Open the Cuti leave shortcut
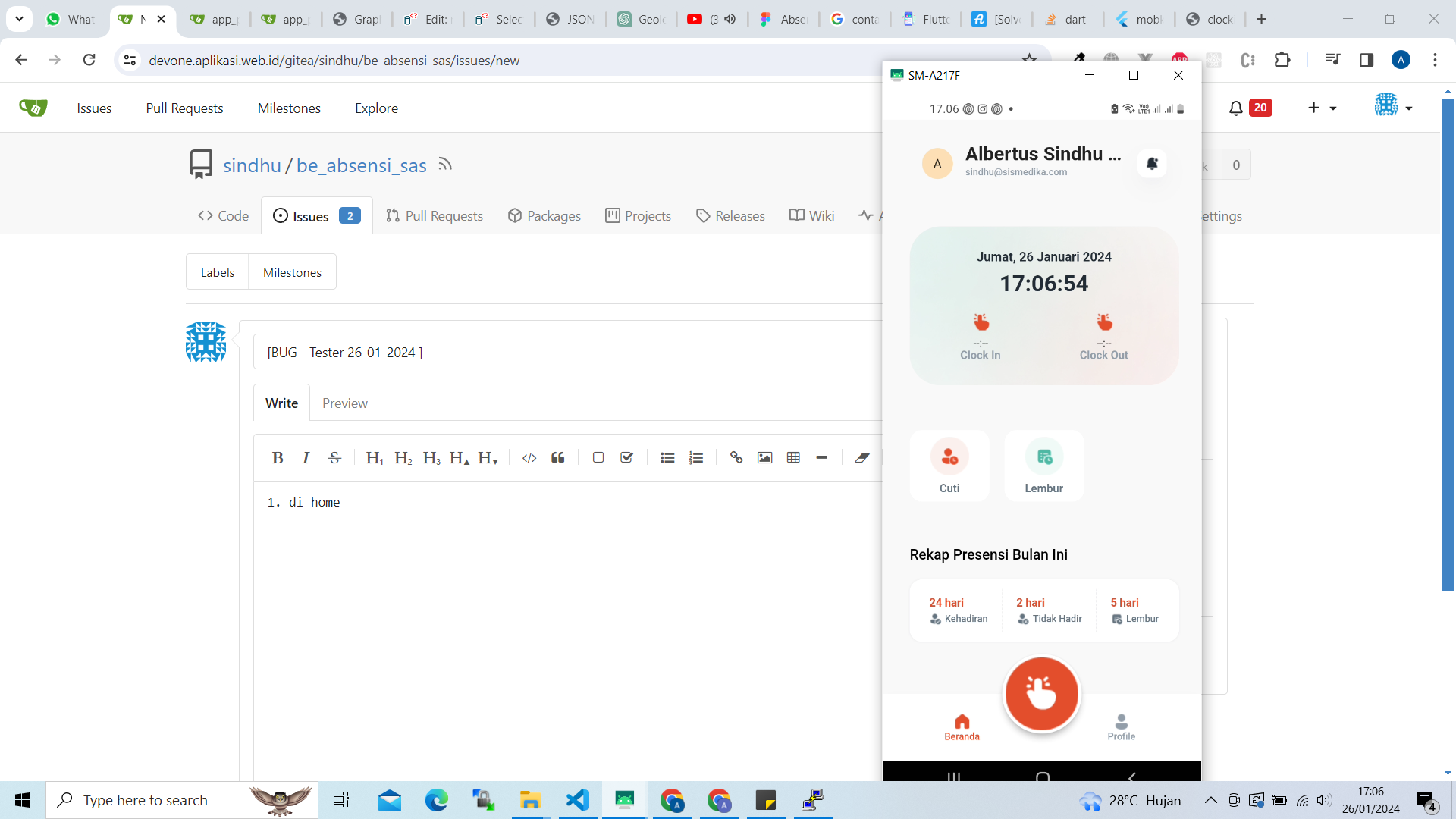The image size is (1456, 819). (949, 466)
